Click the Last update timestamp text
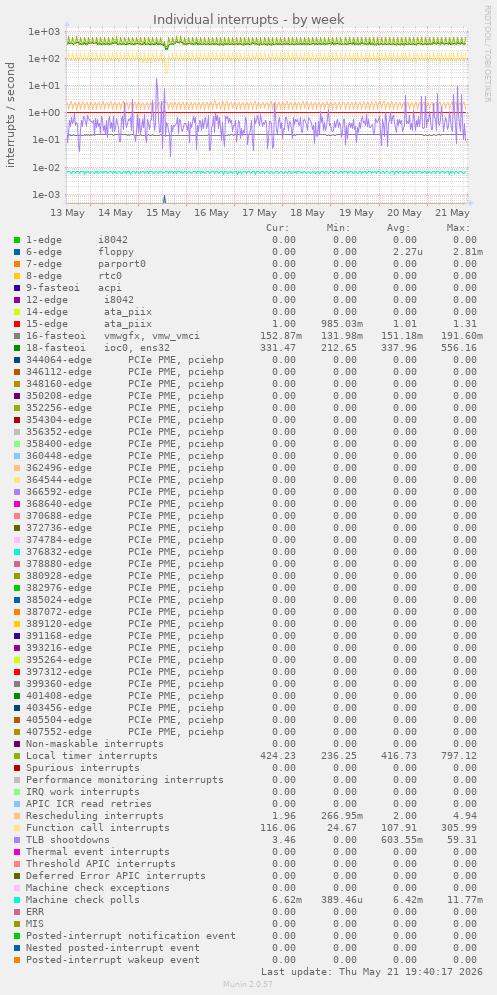Screen dimensions: 497x995 point(371,972)
